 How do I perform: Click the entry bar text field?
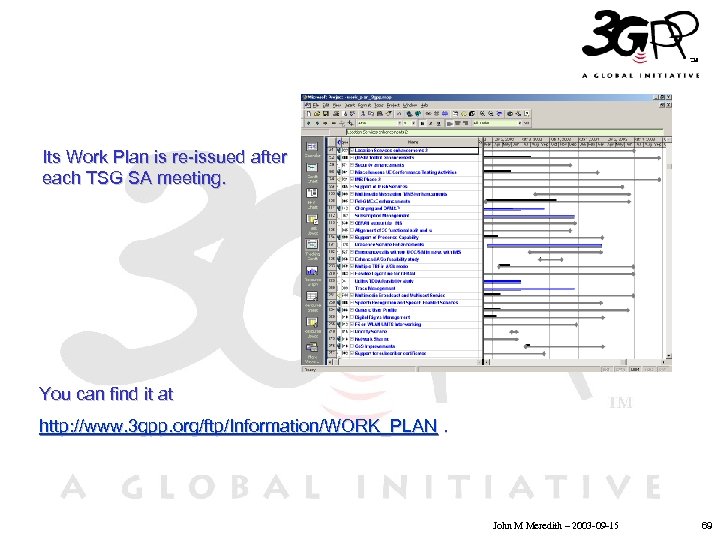pos(505,132)
